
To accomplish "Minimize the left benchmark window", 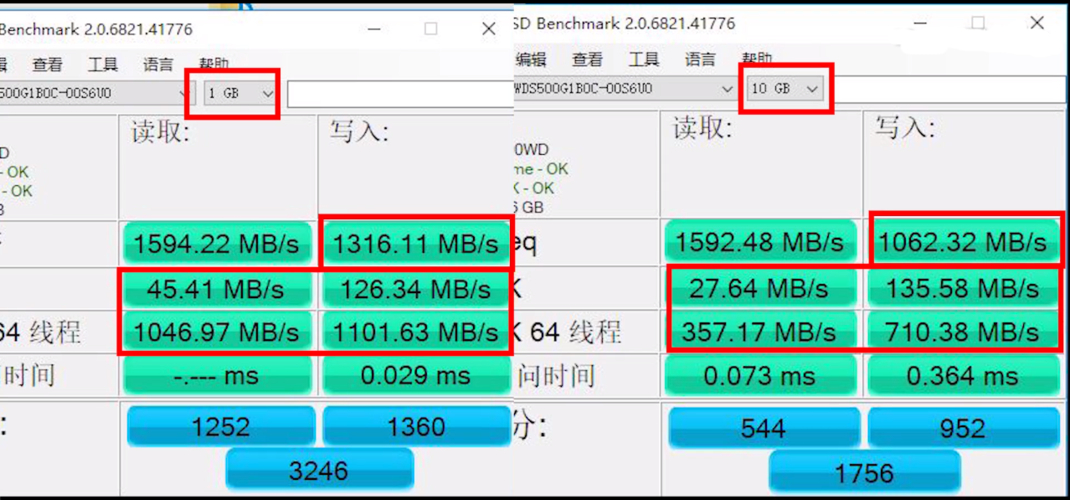I will coord(373,29).
